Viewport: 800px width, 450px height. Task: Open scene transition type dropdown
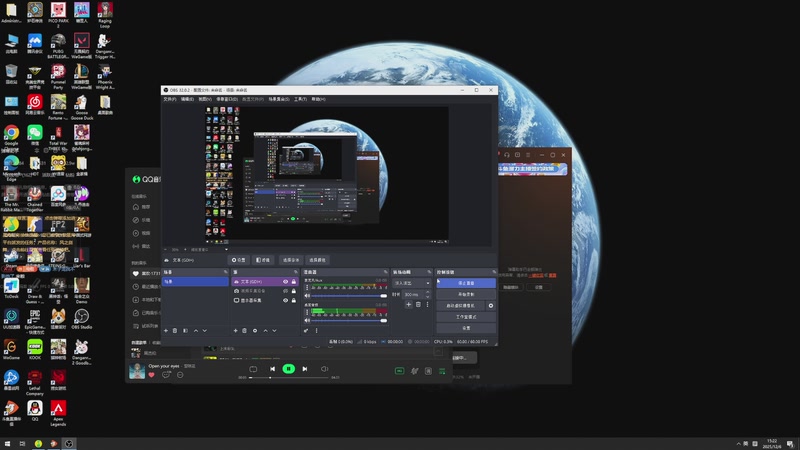coord(412,283)
